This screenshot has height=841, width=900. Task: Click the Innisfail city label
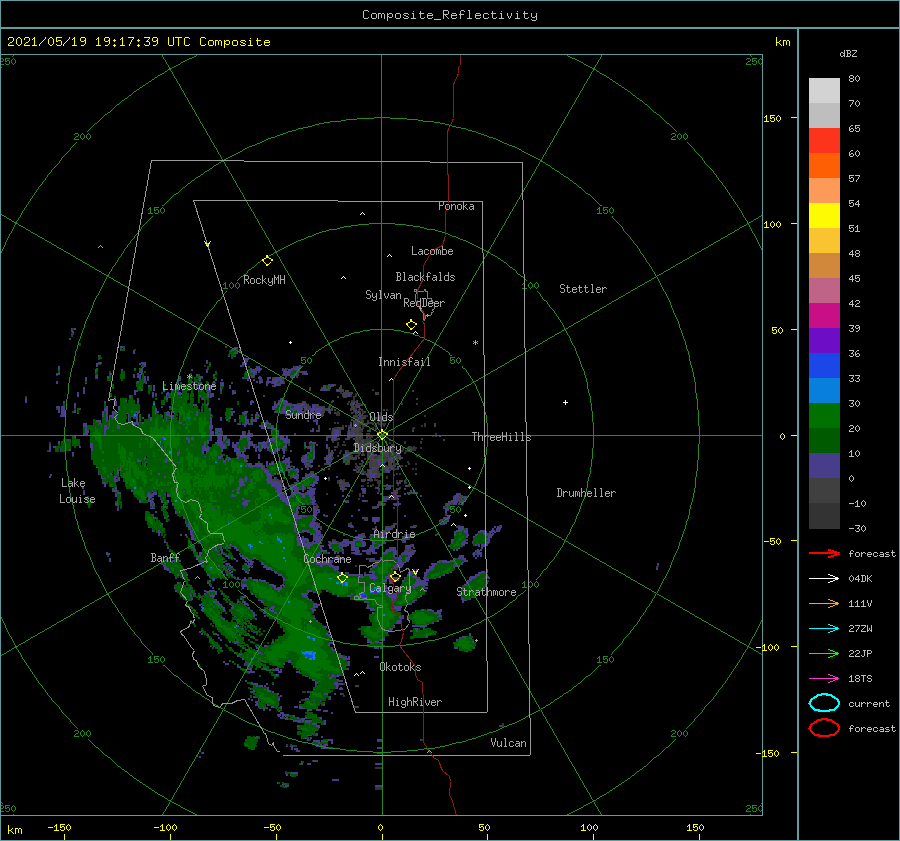pyautogui.click(x=404, y=362)
